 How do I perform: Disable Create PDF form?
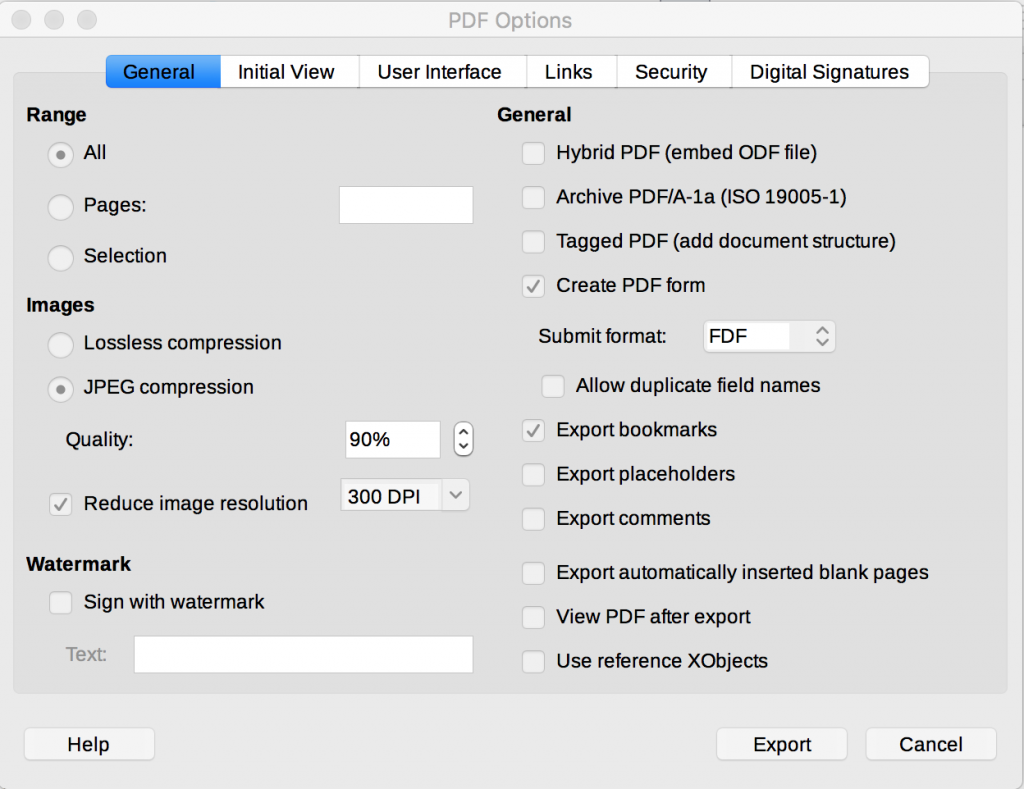[533, 286]
